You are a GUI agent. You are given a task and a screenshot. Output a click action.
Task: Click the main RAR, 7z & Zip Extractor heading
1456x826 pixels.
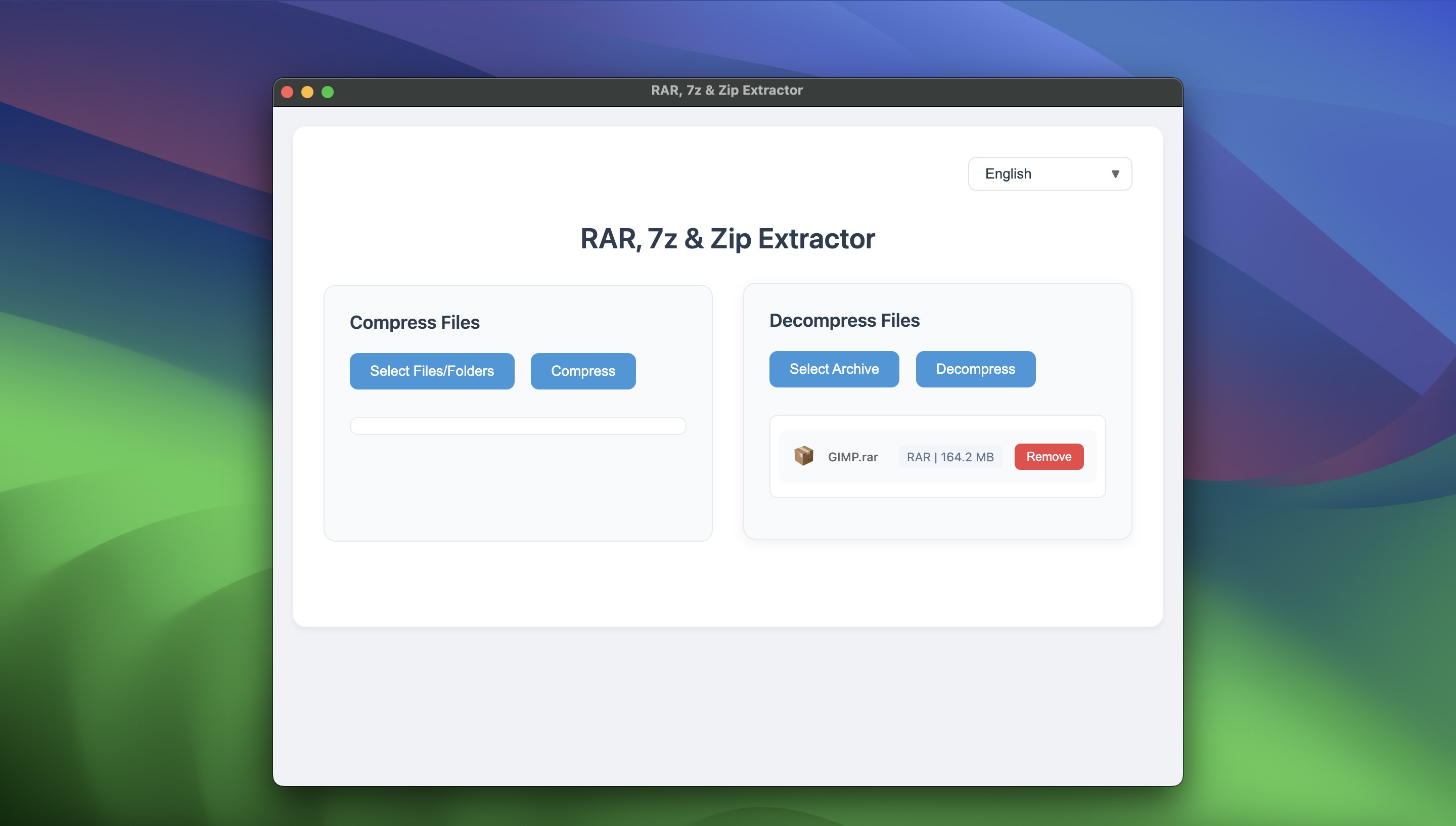[727, 239]
